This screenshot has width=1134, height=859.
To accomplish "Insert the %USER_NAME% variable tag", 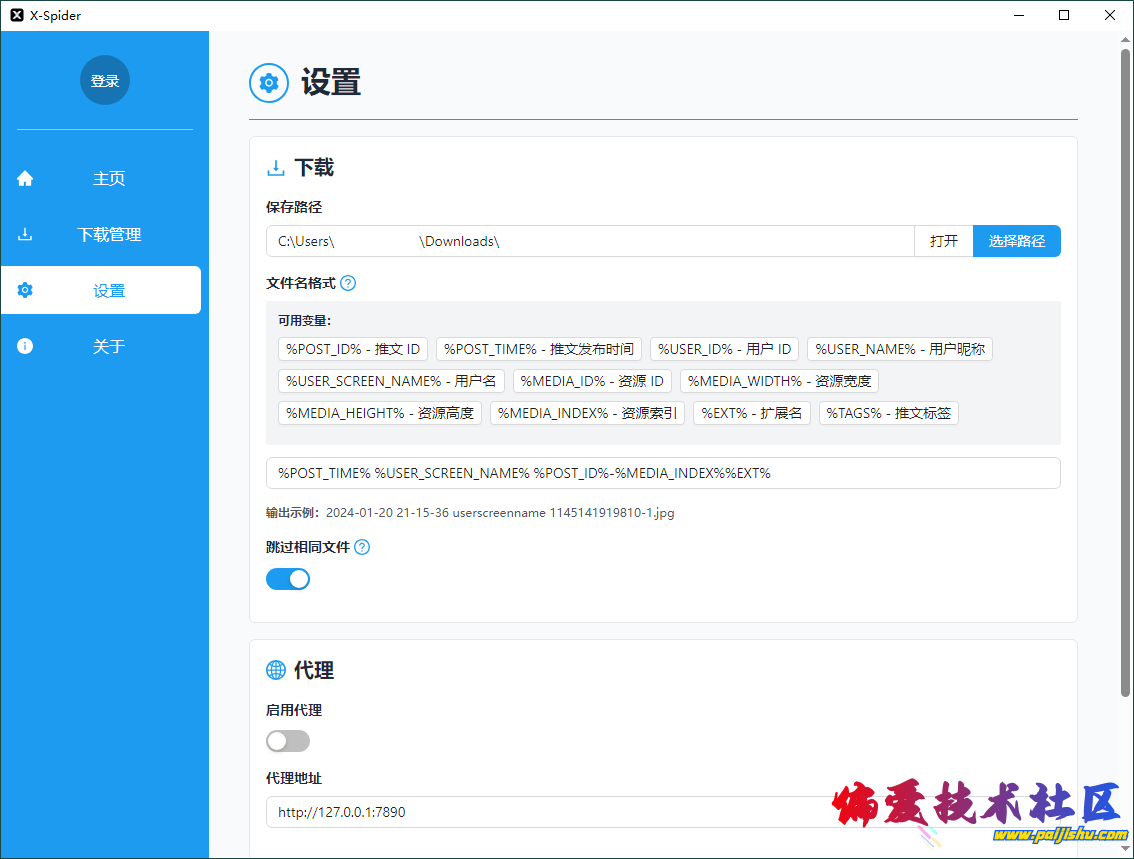I will 899,349.
